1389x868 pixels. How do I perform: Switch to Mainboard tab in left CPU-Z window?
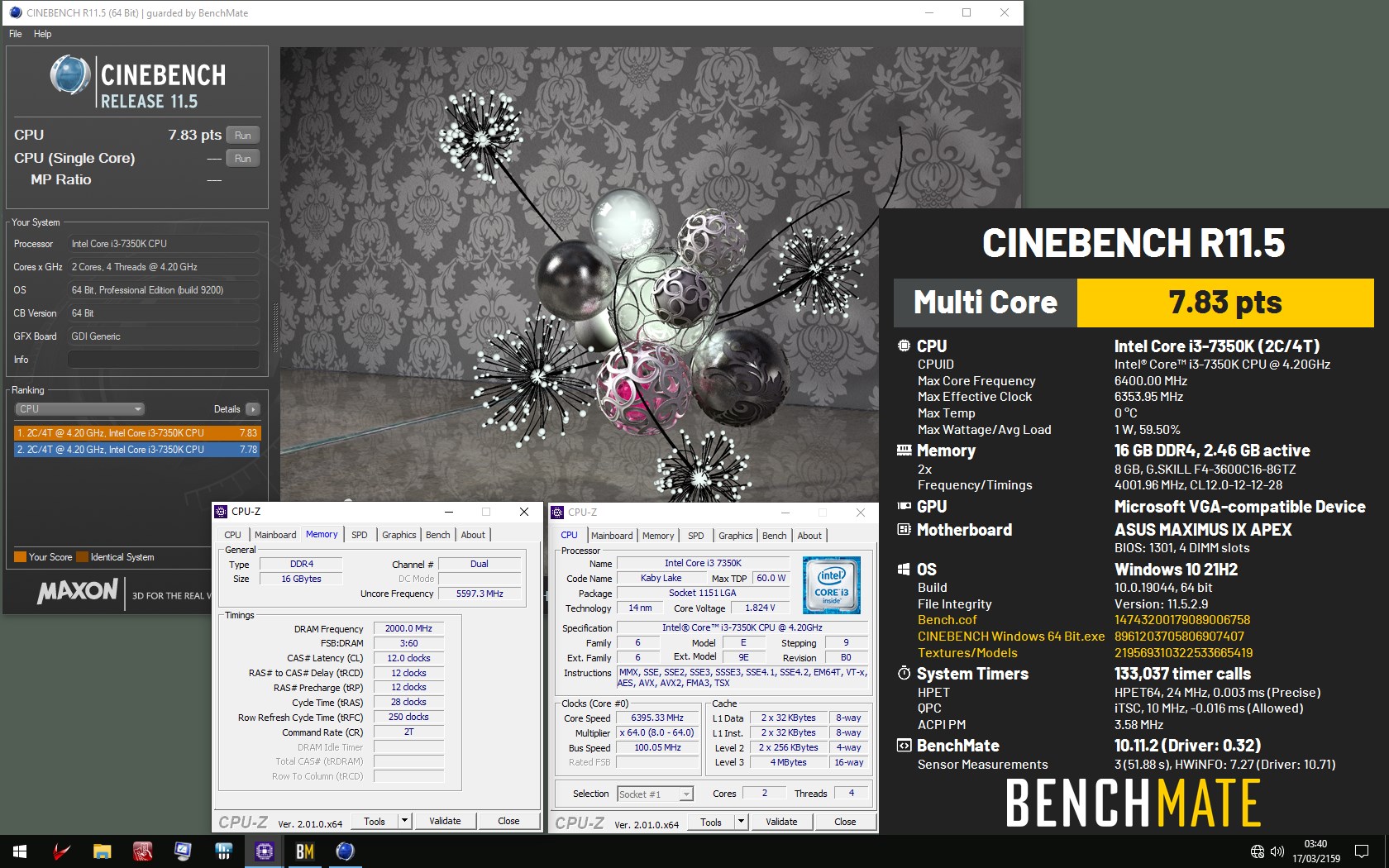pyautogui.click(x=275, y=535)
